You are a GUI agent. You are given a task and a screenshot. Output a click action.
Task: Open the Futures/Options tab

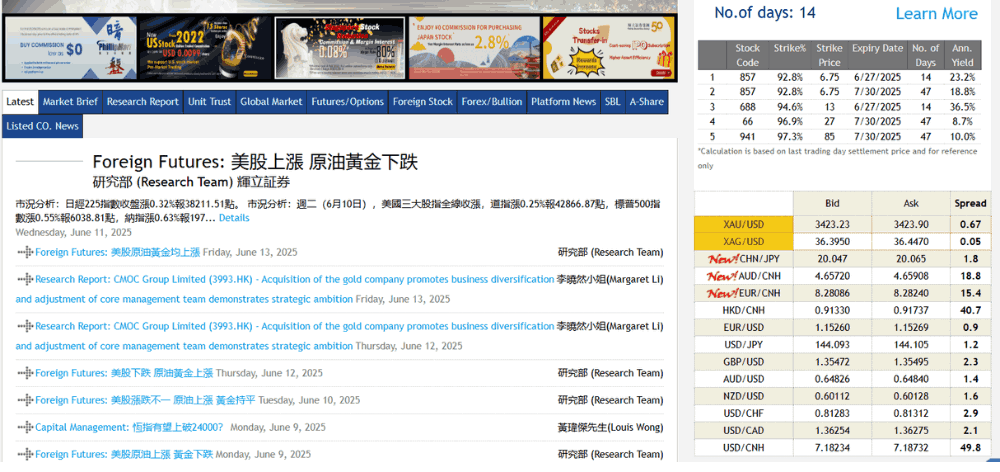(x=347, y=102)
